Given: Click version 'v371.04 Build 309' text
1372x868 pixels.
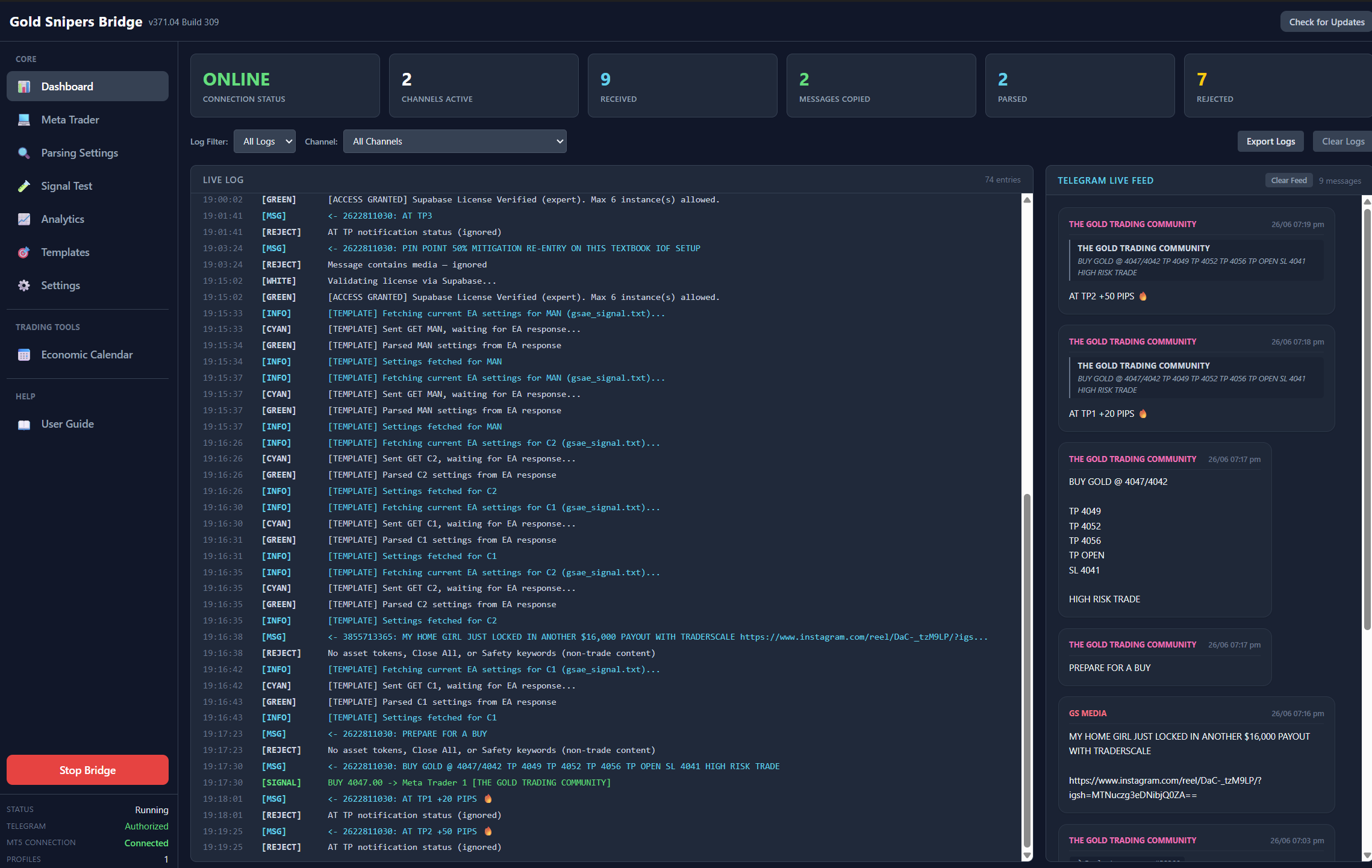Looking at the screenshot, I should coord(184,22).
